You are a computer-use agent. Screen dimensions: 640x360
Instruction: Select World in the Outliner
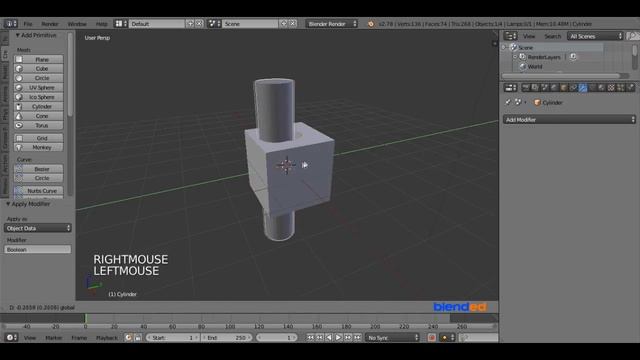[x=535, y=67]
